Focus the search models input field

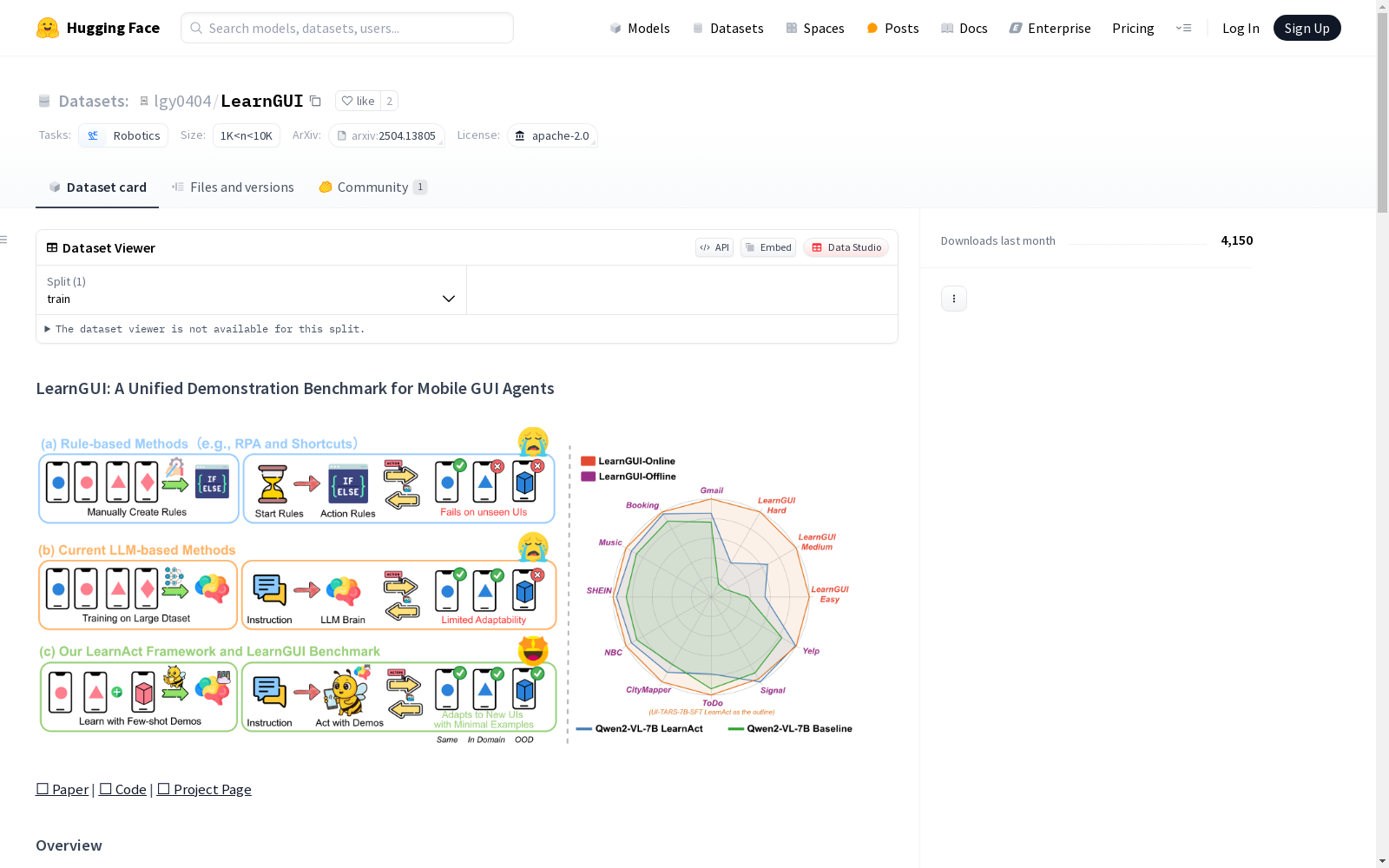[x=347, y=28]
